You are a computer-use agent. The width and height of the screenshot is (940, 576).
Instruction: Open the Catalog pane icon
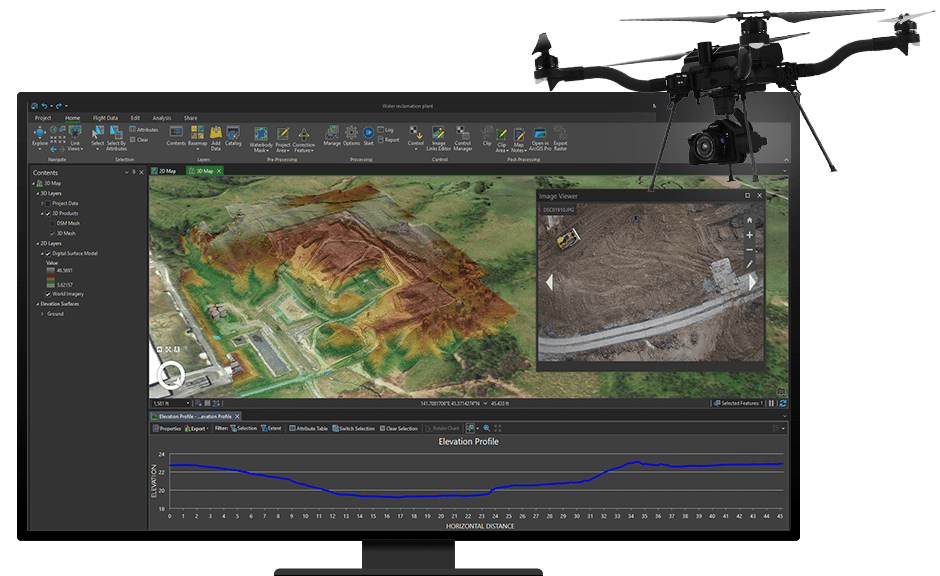233,134
